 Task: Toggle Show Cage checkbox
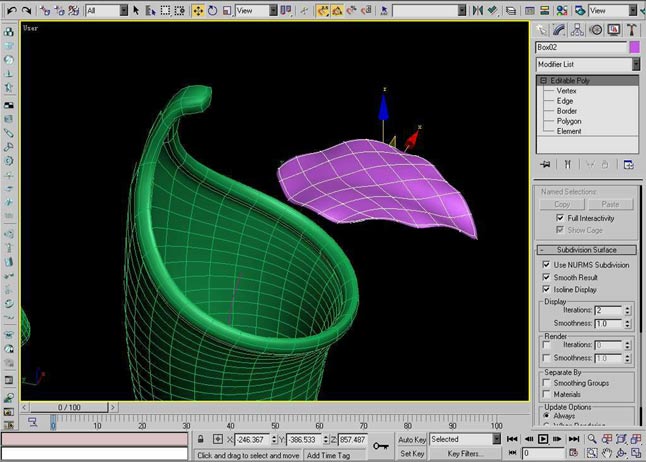click(x=559, y=230)
